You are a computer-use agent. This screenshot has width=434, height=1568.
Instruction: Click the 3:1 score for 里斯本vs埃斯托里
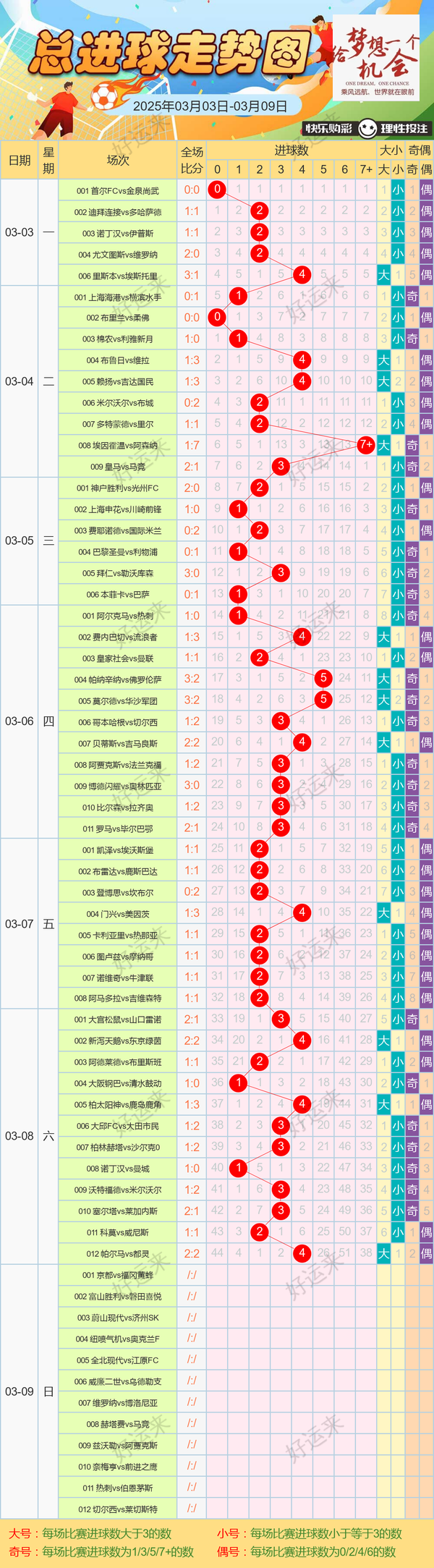192,276
